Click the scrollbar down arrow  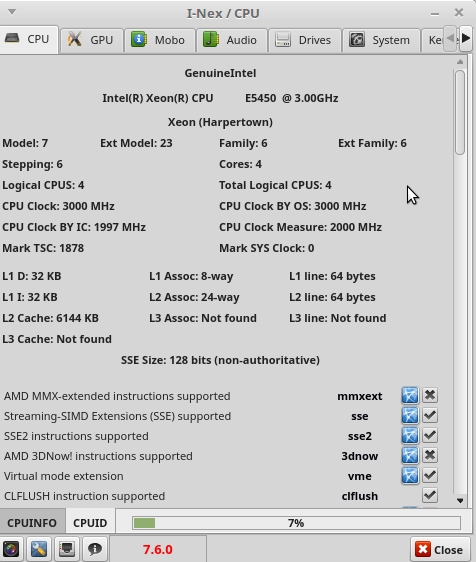[x=460, y=500]
